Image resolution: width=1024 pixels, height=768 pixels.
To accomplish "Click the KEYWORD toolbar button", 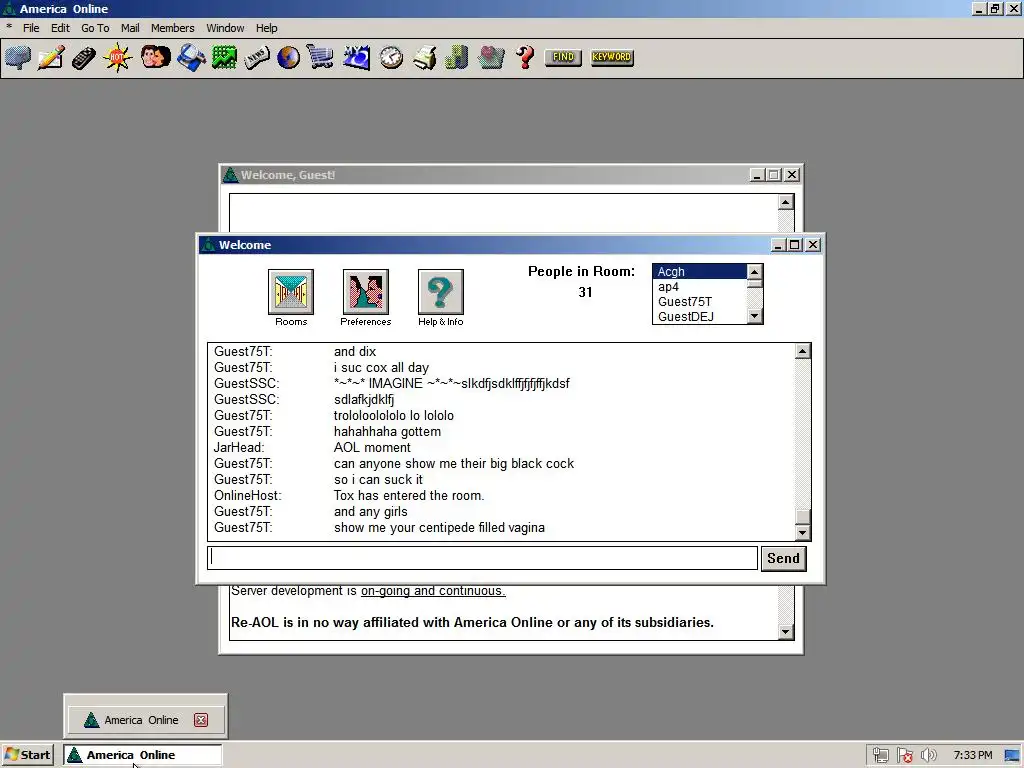I will 612,57.
